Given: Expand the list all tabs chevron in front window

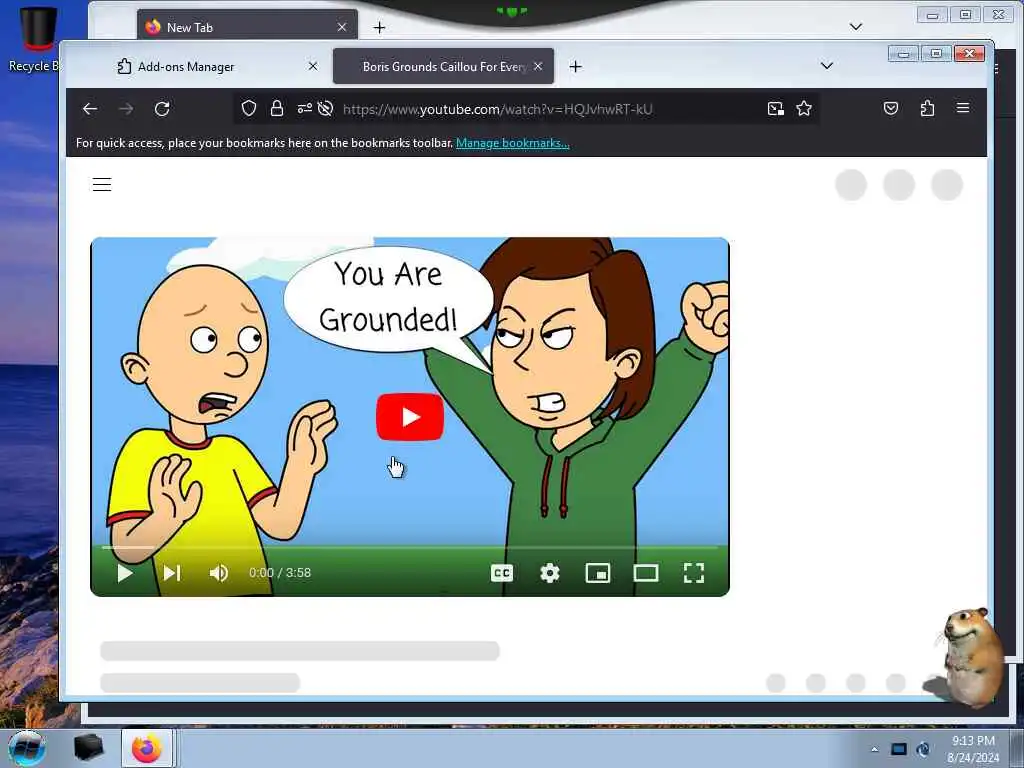Looking at the screenshot, I should point(827,66).
